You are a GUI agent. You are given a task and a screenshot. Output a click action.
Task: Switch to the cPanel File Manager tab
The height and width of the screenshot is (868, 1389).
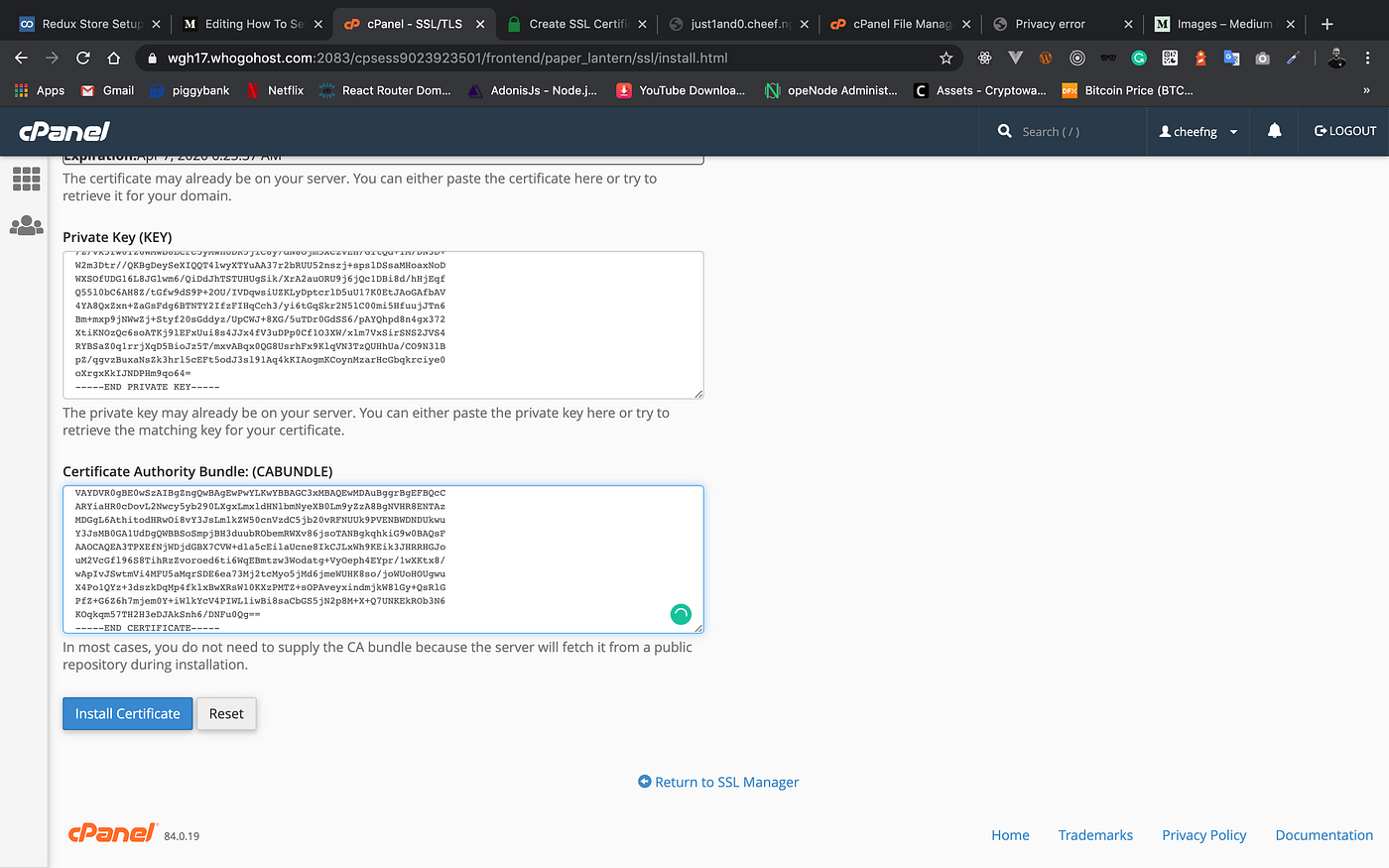coord(898,24)
